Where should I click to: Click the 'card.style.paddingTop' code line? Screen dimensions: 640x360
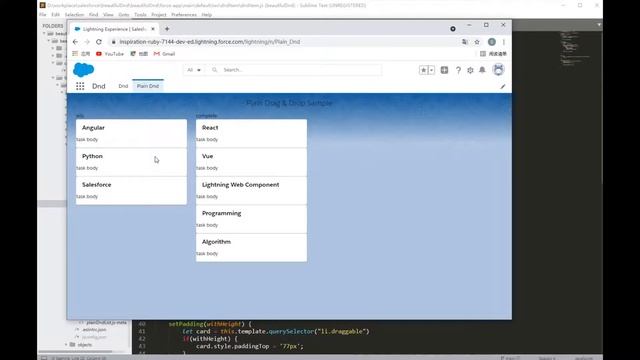[x=249, y=346]
